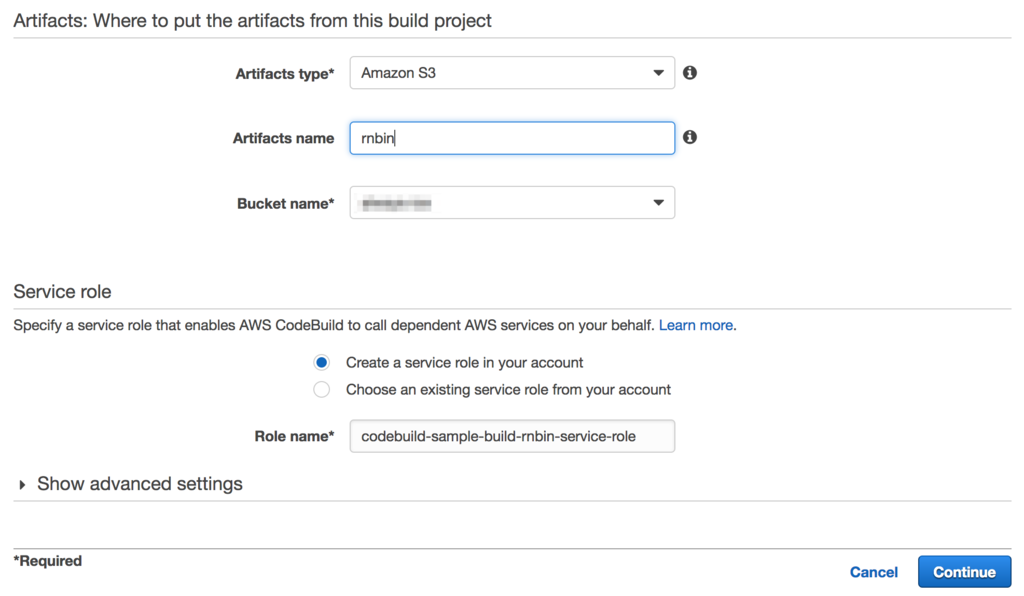Expand Show advanced settings section

pos(140,484)
